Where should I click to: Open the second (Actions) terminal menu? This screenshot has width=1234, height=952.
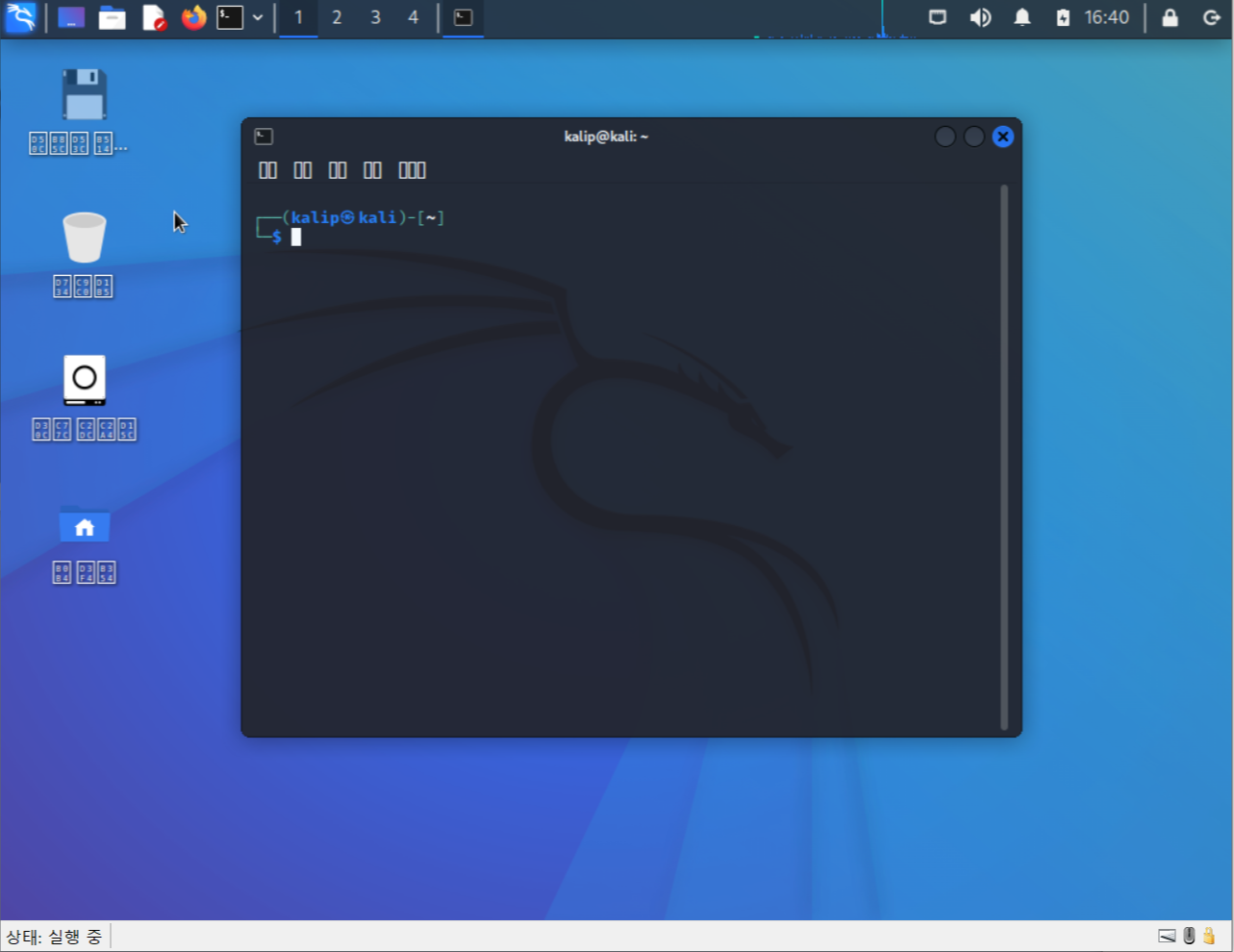[x=303, y=170]
